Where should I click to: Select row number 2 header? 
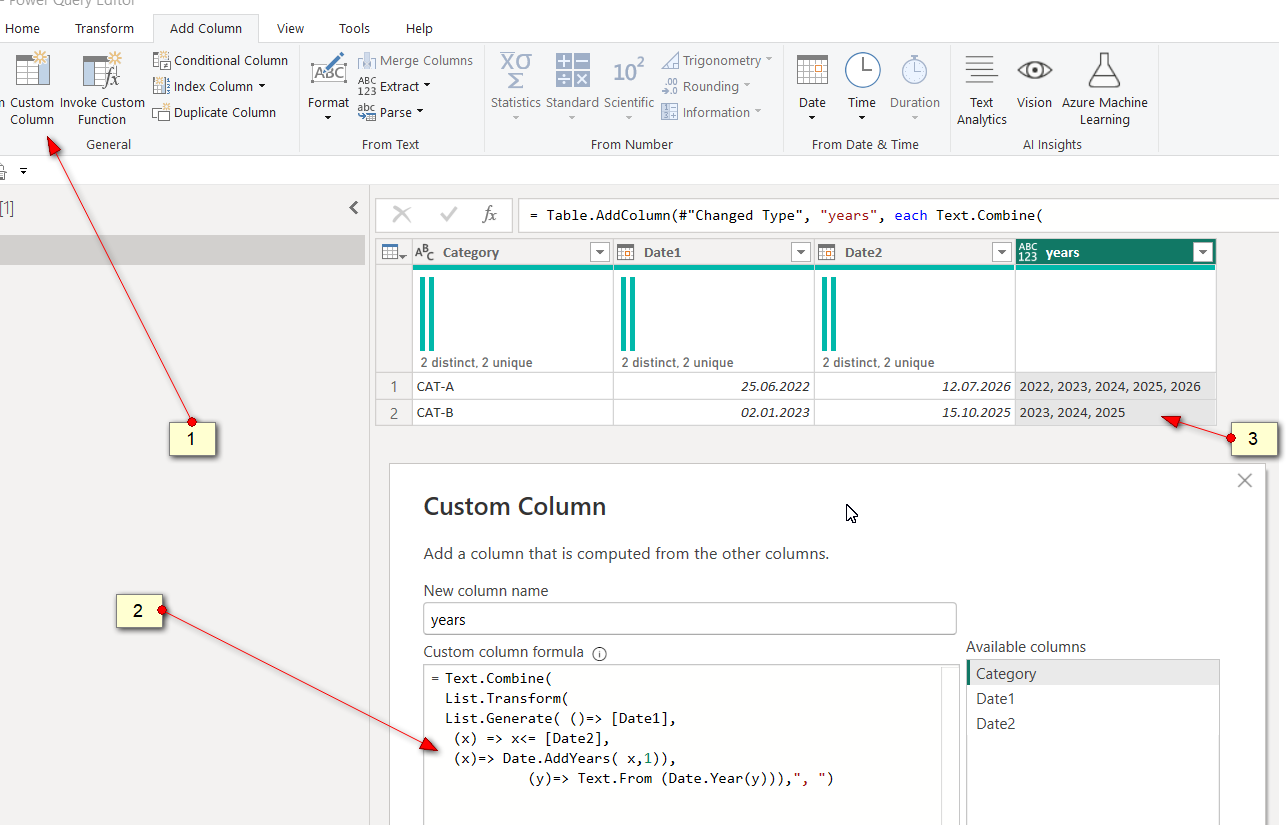point(394,412)
